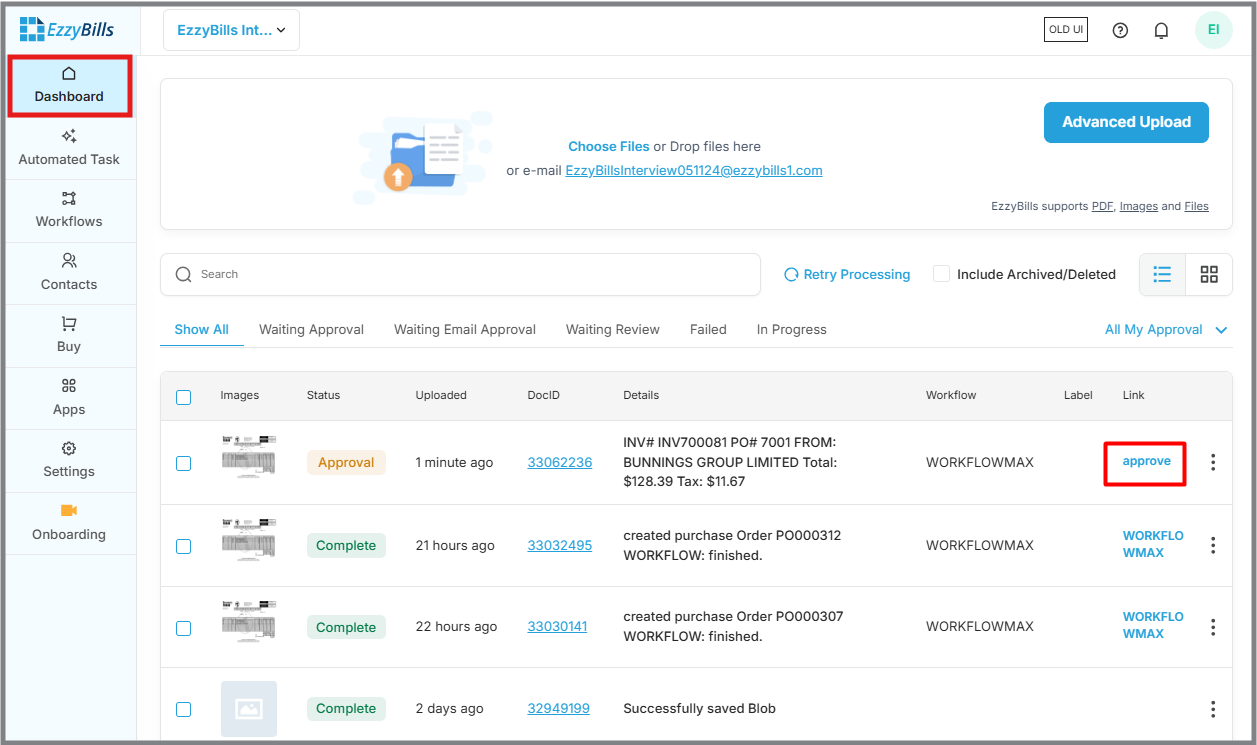This screenshot has height=745, width=1257.
Task: Click the help question mark icon
Action: point(1120,30)
